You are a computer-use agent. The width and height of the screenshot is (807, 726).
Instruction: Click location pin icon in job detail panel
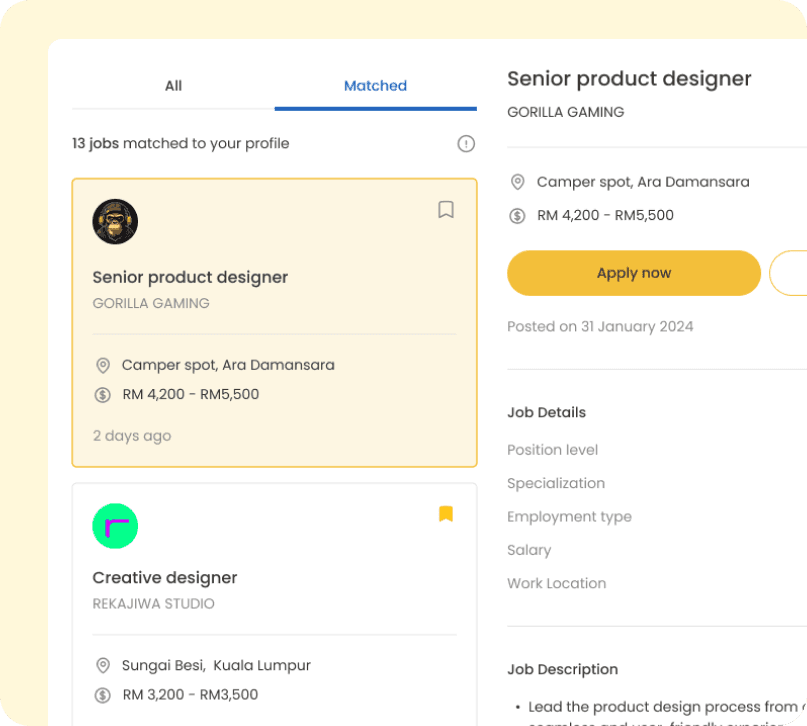[x=517, y=182]
